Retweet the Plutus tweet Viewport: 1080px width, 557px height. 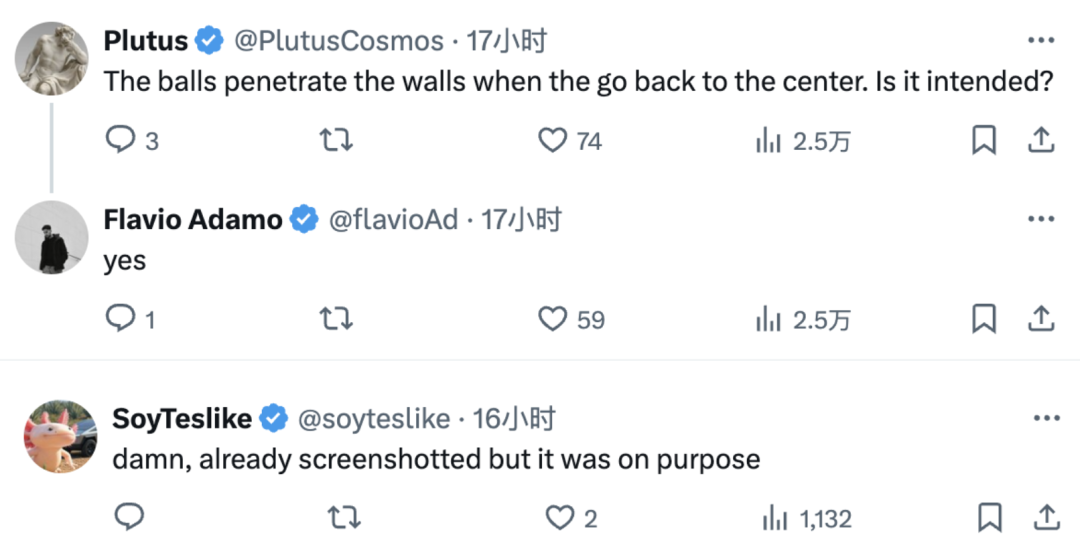coord(337,140)
